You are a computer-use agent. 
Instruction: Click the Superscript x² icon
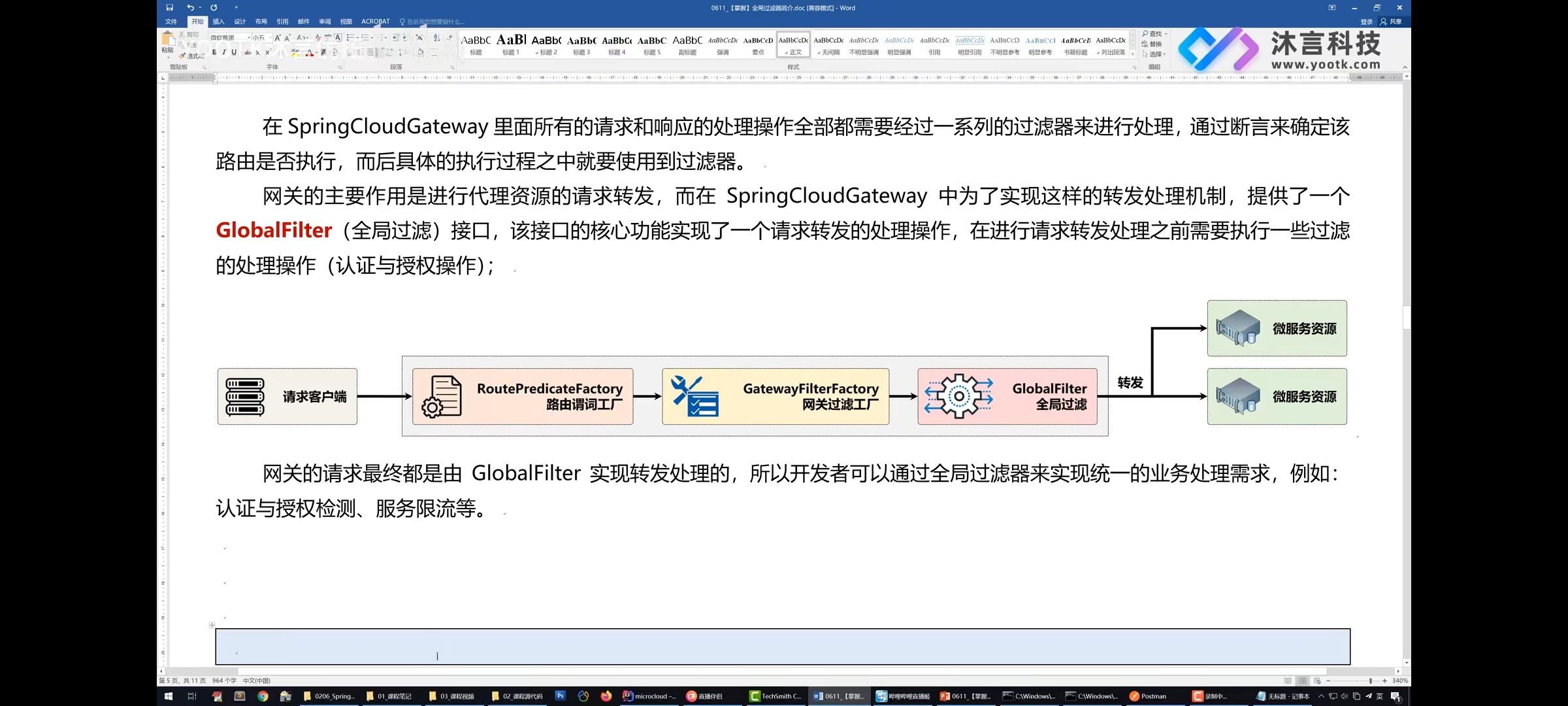tap(268, 52)
